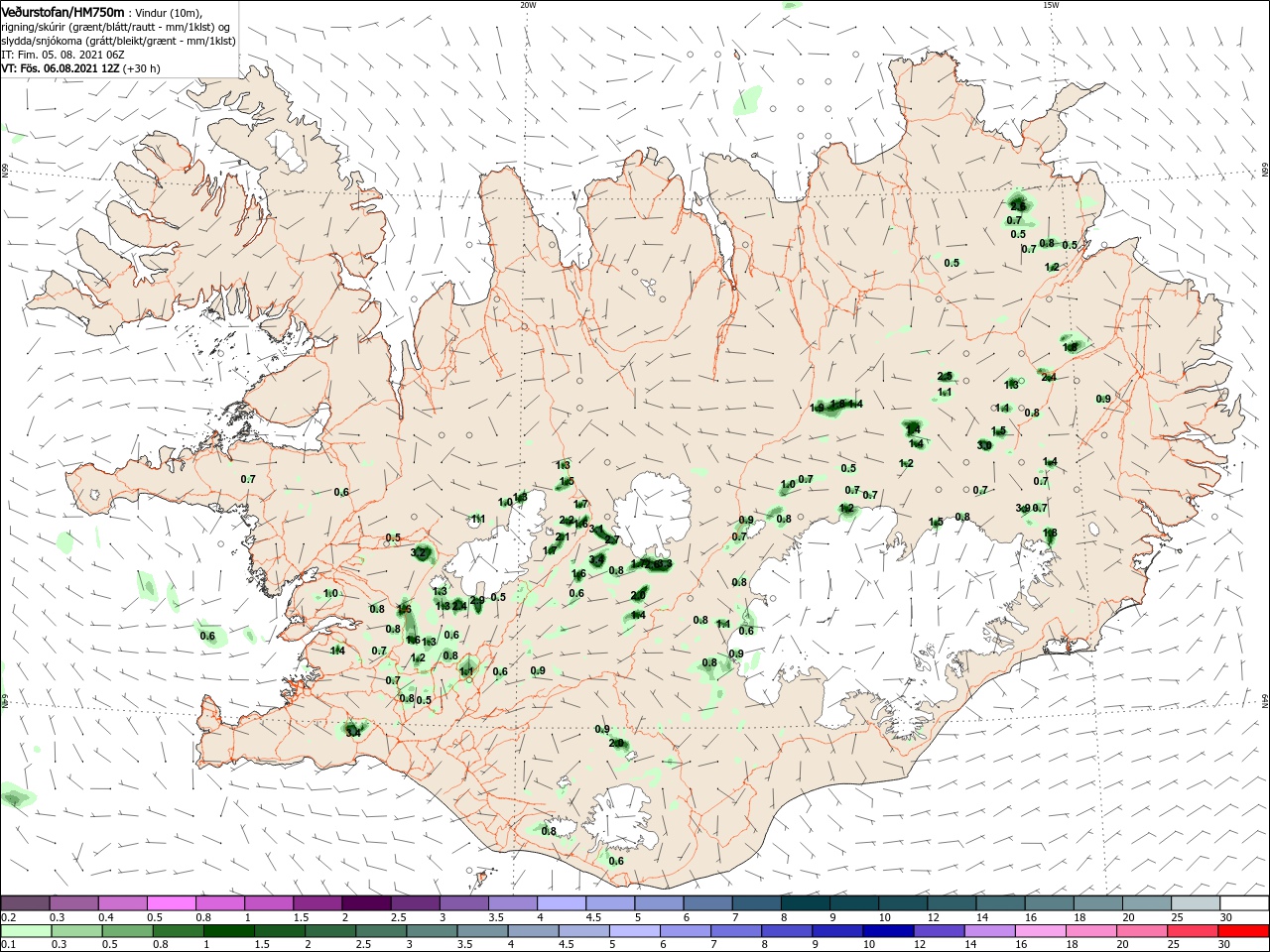Viewport: 1270px width, 952px height.
Task: Pick the gray-teal snow swatch starting at 14
Action: [x=999, y=903]
